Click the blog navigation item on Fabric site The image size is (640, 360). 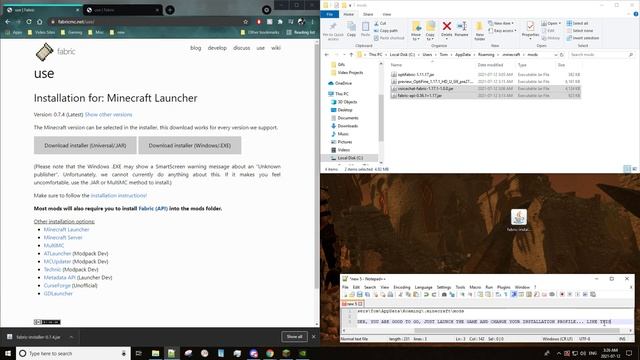coord(196,48)
